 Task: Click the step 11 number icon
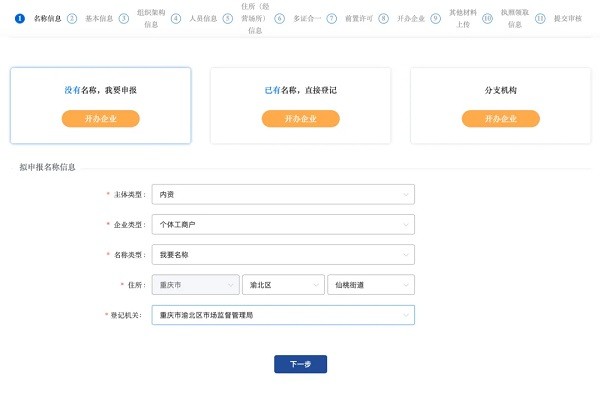[x=540, y=18]
